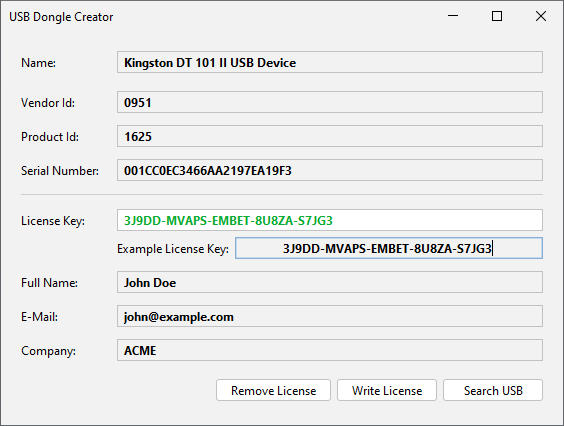The image size is (564, 426).
Task: Click the 'Company:' label
Action: click(x=49, y=351)
